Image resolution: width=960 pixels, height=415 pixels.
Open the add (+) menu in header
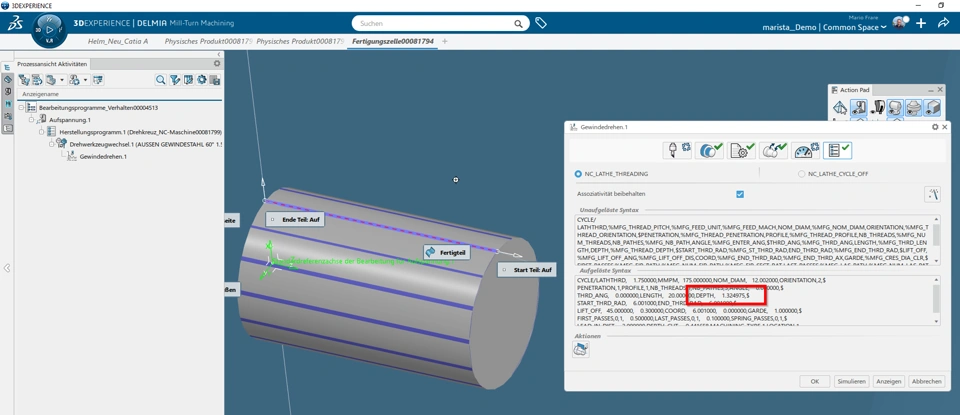921,23
